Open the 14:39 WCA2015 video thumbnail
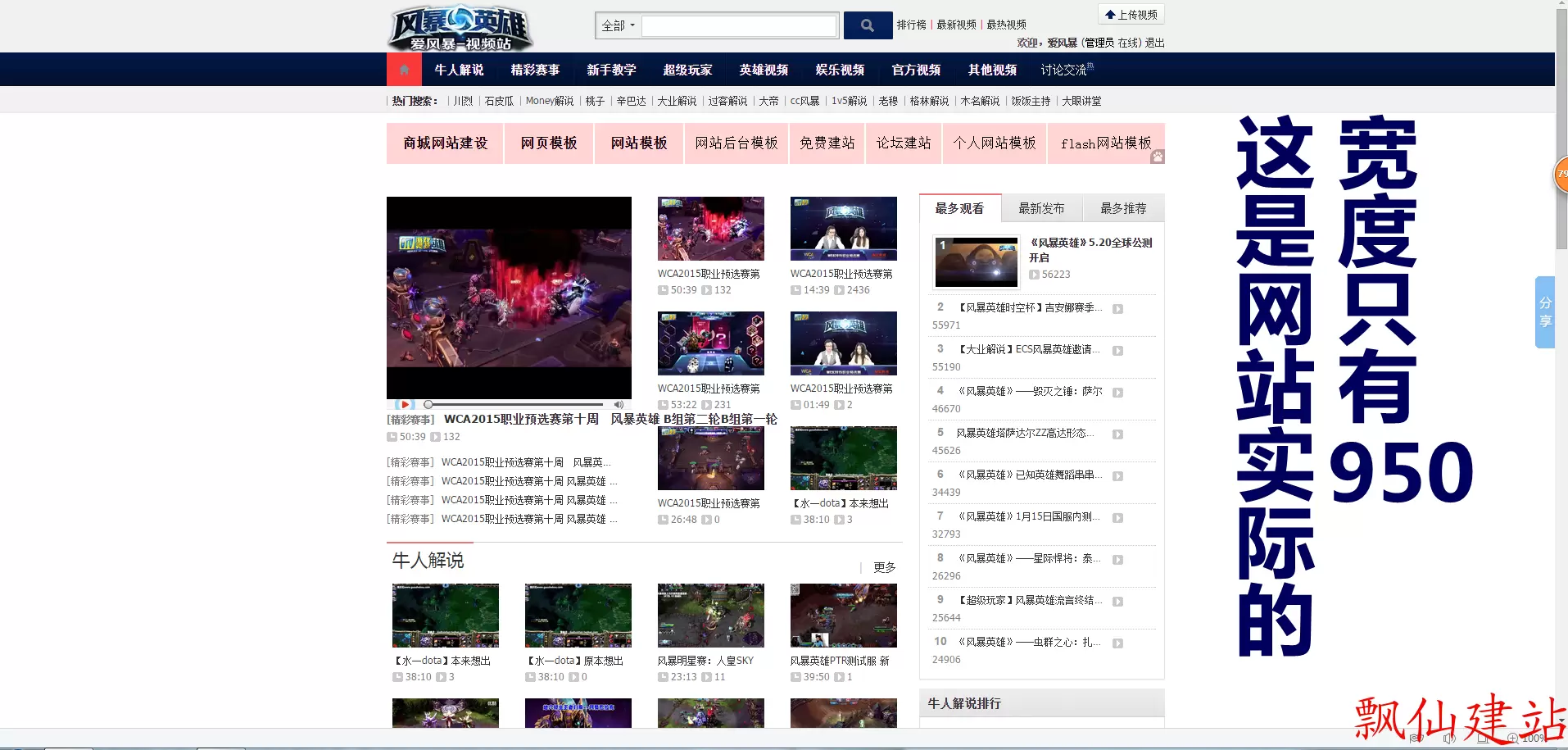The image size is (1568, 750). [x=844, y=229]
